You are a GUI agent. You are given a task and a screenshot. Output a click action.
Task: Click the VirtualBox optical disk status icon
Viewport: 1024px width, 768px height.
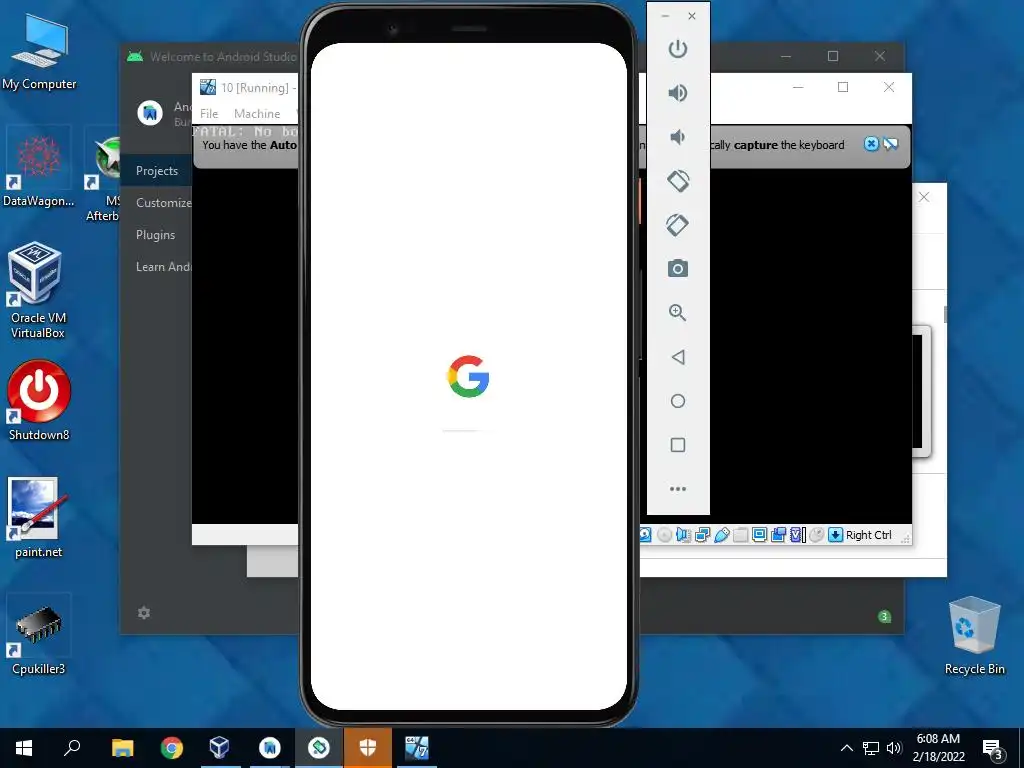[664, 536]
